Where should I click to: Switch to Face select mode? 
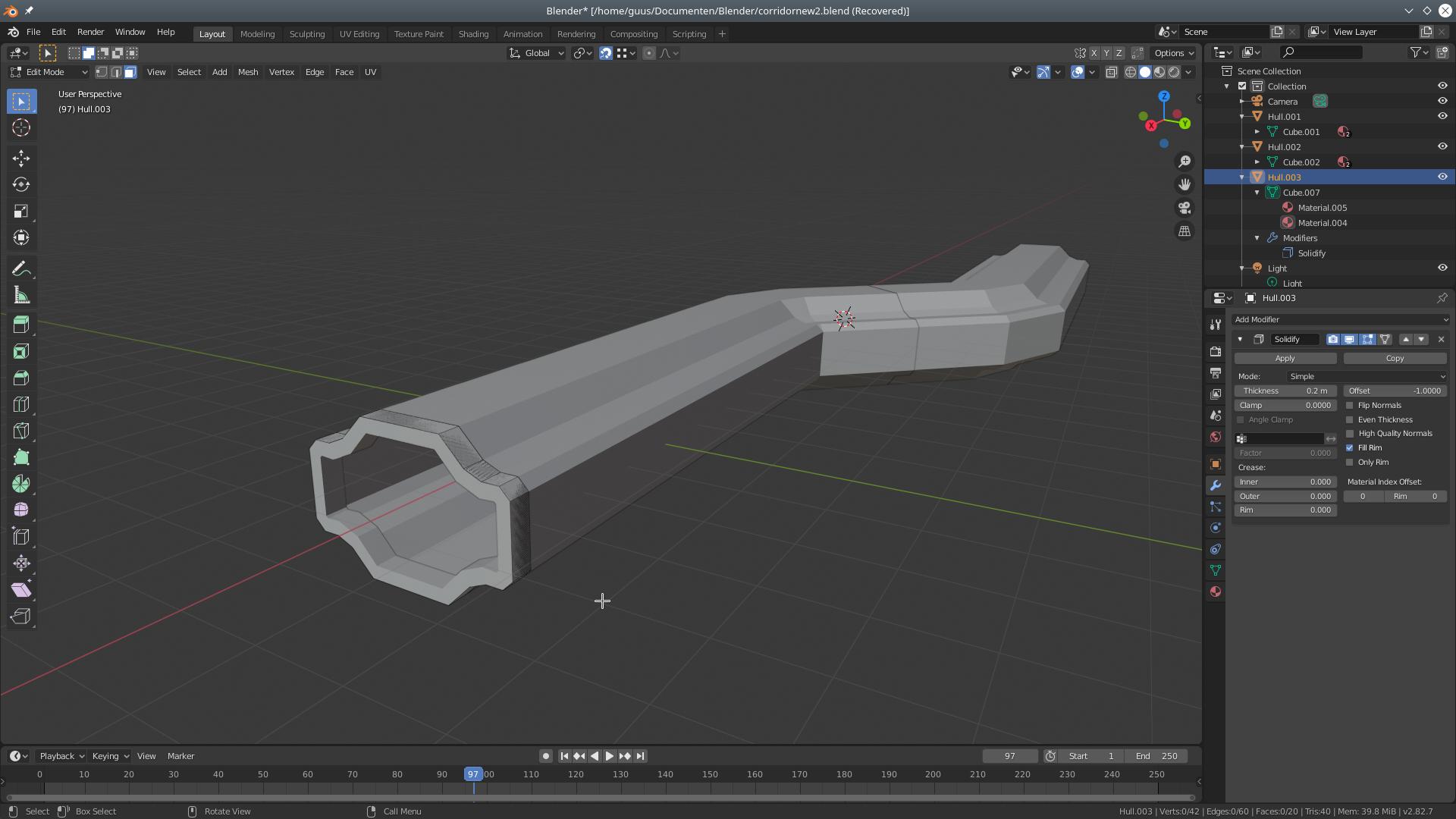pyautogui.click(x=130, y=72)
